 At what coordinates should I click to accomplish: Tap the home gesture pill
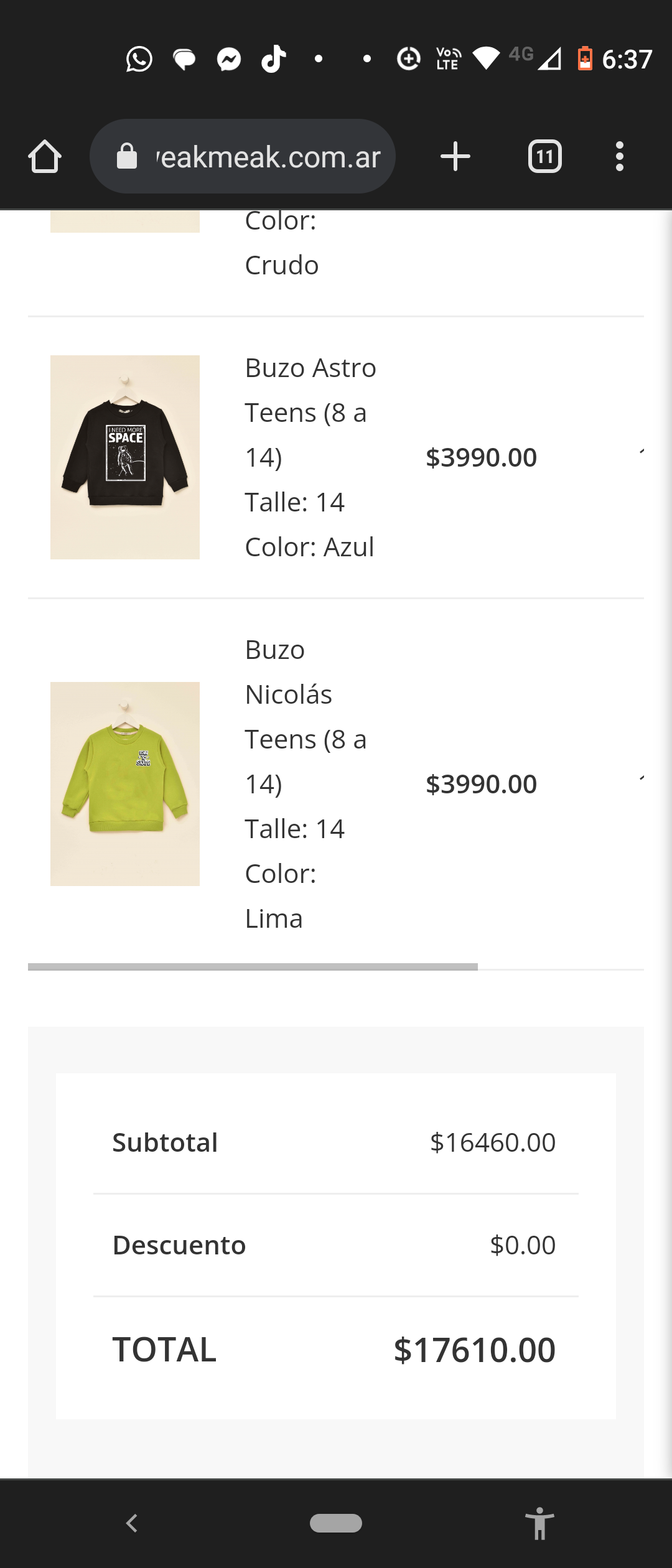(x=336, y=1523)
